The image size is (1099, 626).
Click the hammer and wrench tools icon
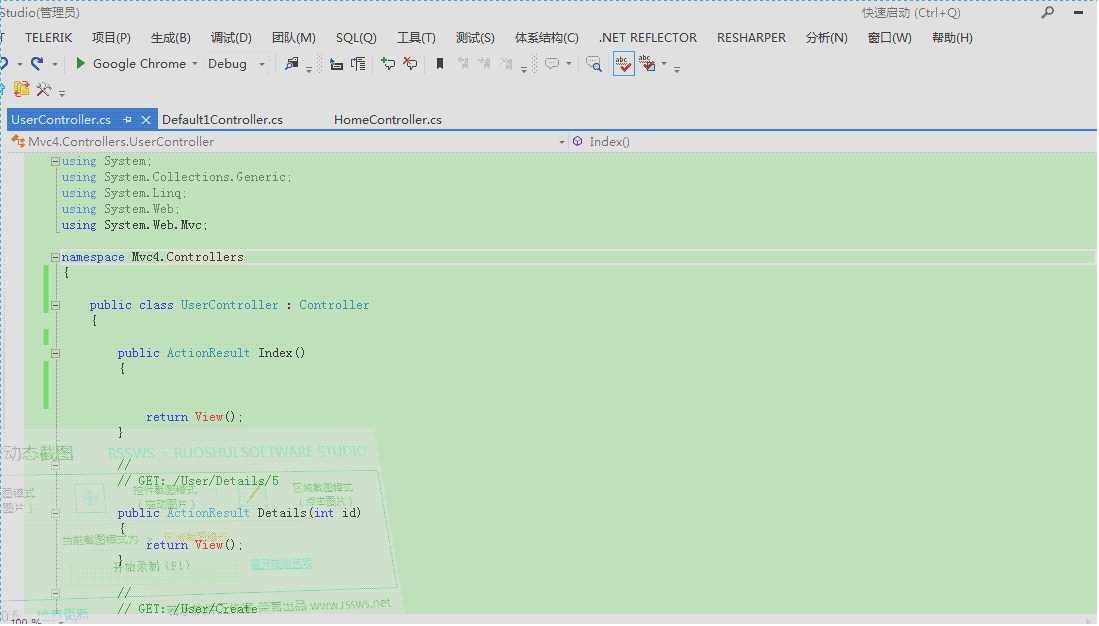point(43,89)
